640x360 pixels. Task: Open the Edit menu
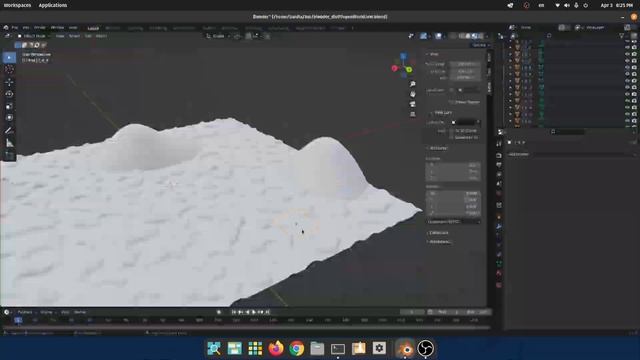(x=26, y=28)
